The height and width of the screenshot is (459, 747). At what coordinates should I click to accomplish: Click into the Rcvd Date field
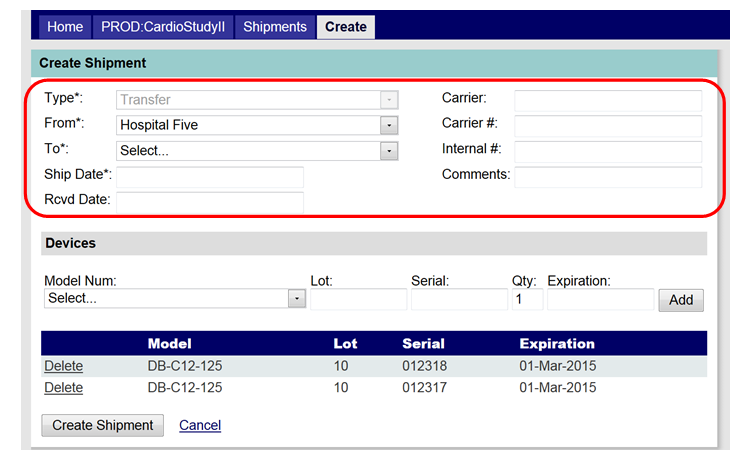[210, 202]
